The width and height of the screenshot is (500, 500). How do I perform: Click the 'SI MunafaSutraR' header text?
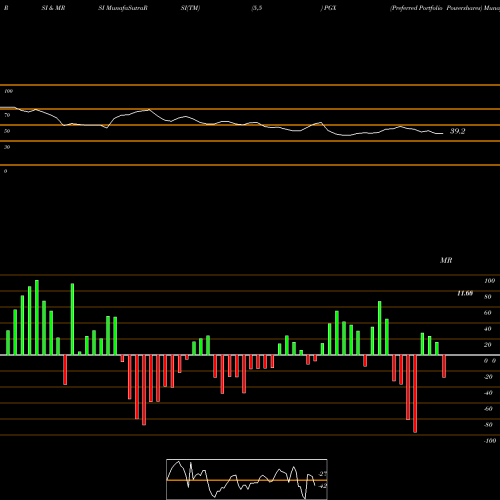123,8
